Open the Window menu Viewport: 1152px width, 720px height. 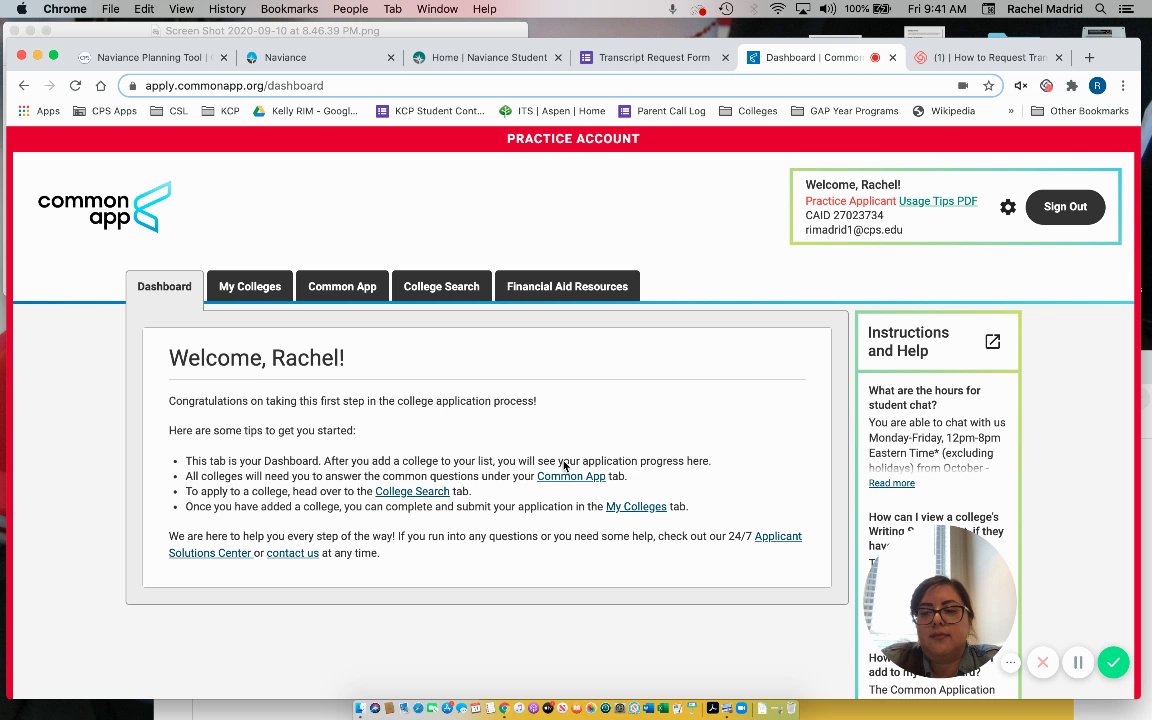pos(437,9)
